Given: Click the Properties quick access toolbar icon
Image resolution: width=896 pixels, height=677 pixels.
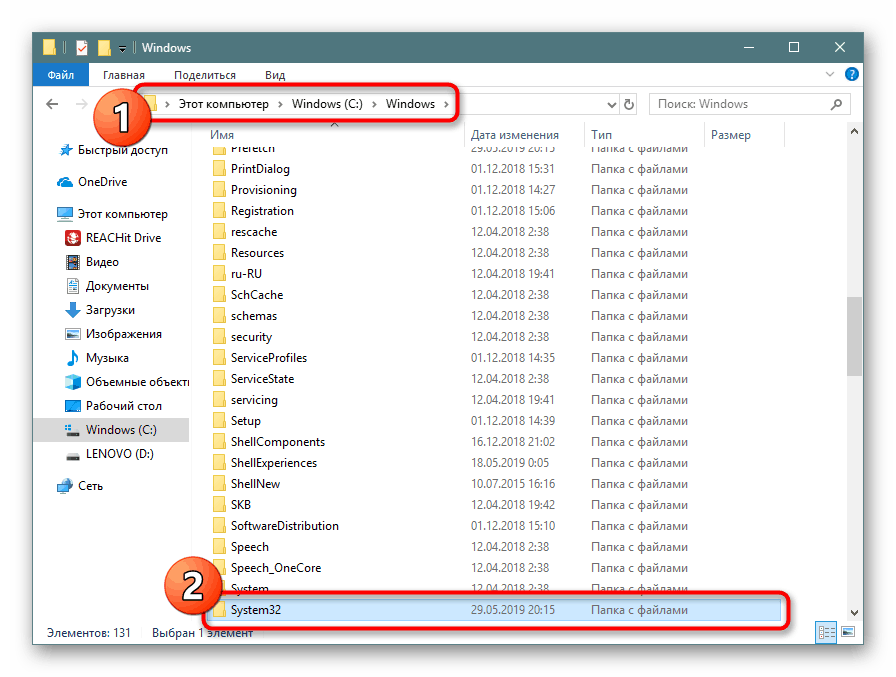Looking at the screenshot, I should (x=82, y=47).
